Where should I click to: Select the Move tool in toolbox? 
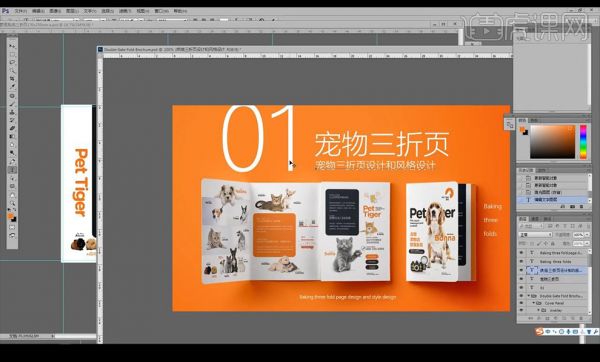12,46
